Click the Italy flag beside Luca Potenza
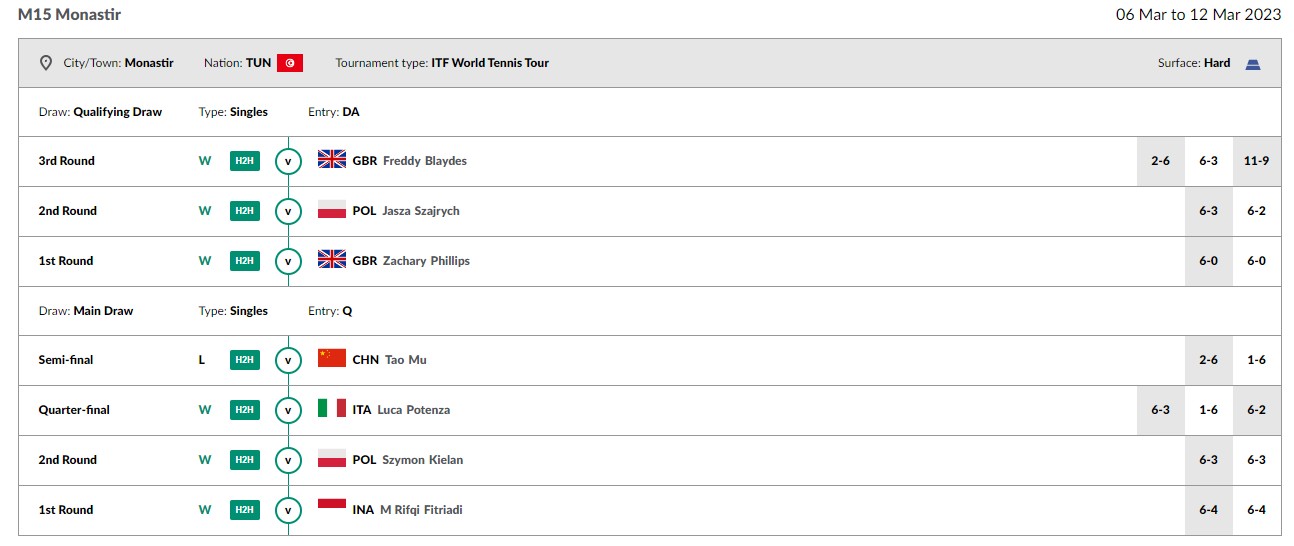Viewport: 1294px width, 546px height. (x=332, y=408)
